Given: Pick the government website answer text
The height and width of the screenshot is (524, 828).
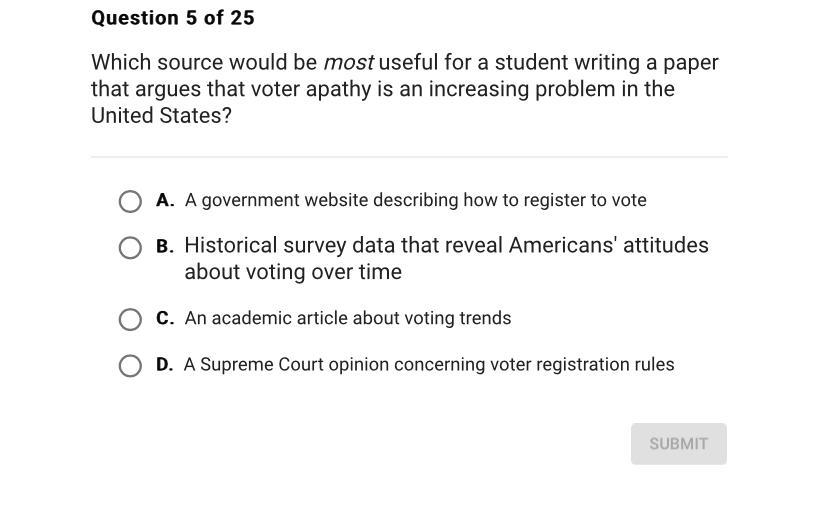Looking at the screenshot, I should coord(415,201).
